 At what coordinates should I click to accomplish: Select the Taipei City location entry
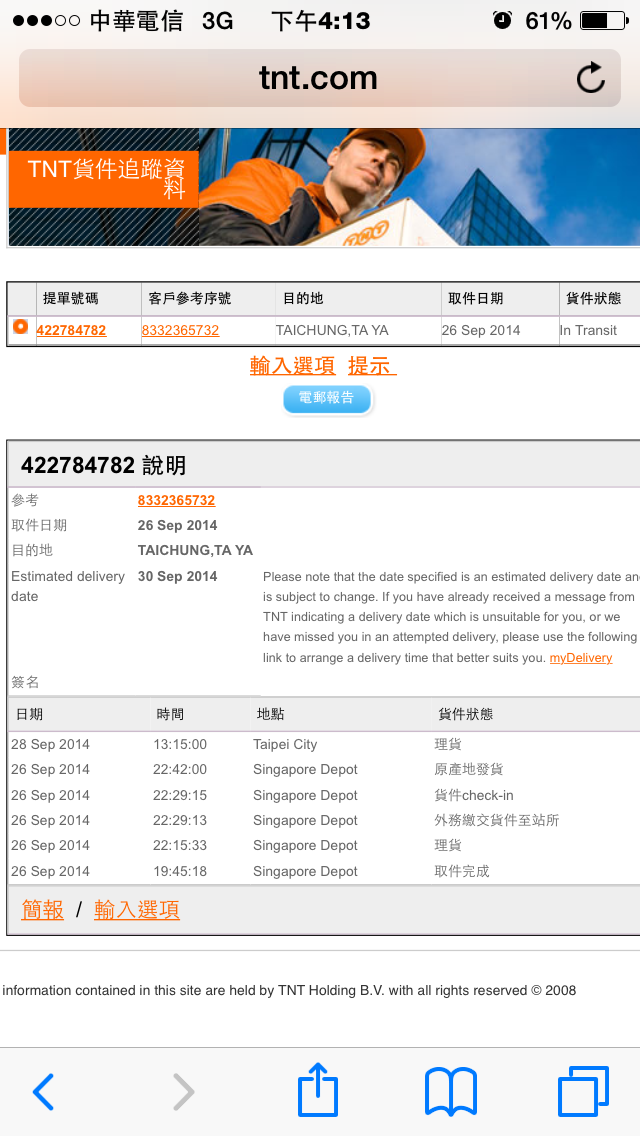[x=285, y=745]
